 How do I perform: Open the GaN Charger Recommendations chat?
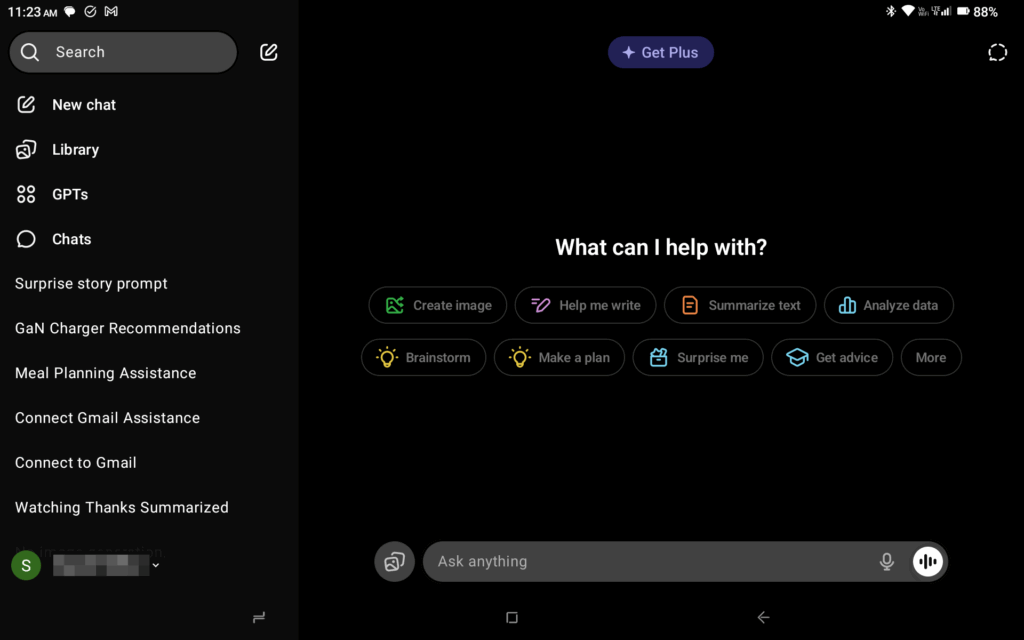(128, 328)
